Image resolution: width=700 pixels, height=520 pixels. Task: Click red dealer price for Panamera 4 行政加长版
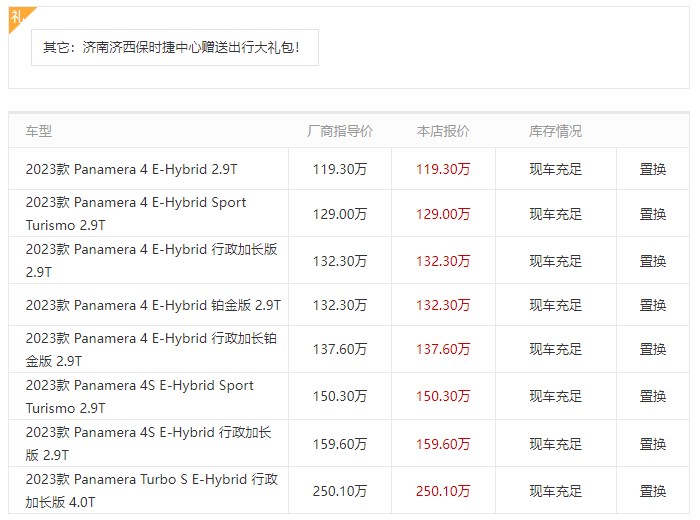443,261
